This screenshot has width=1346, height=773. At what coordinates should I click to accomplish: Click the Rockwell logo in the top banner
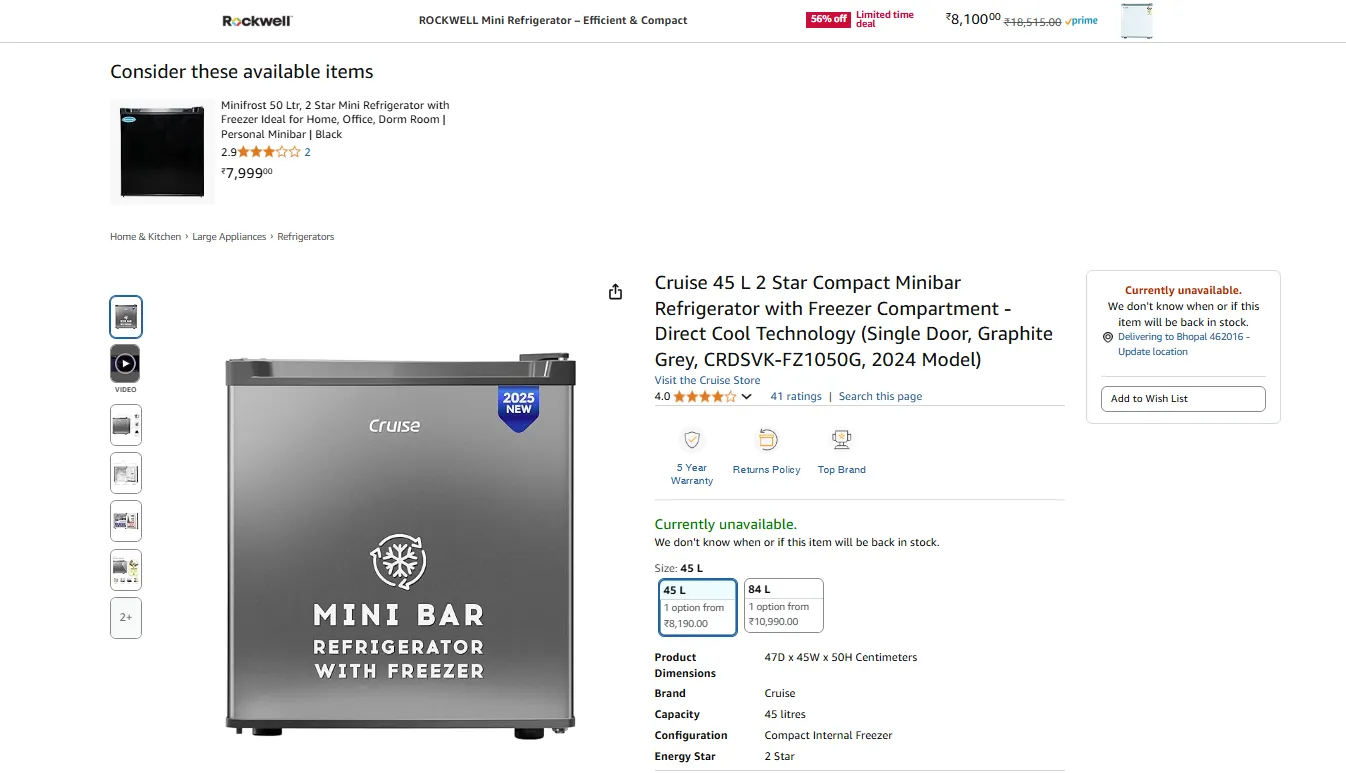click(257, 20)
